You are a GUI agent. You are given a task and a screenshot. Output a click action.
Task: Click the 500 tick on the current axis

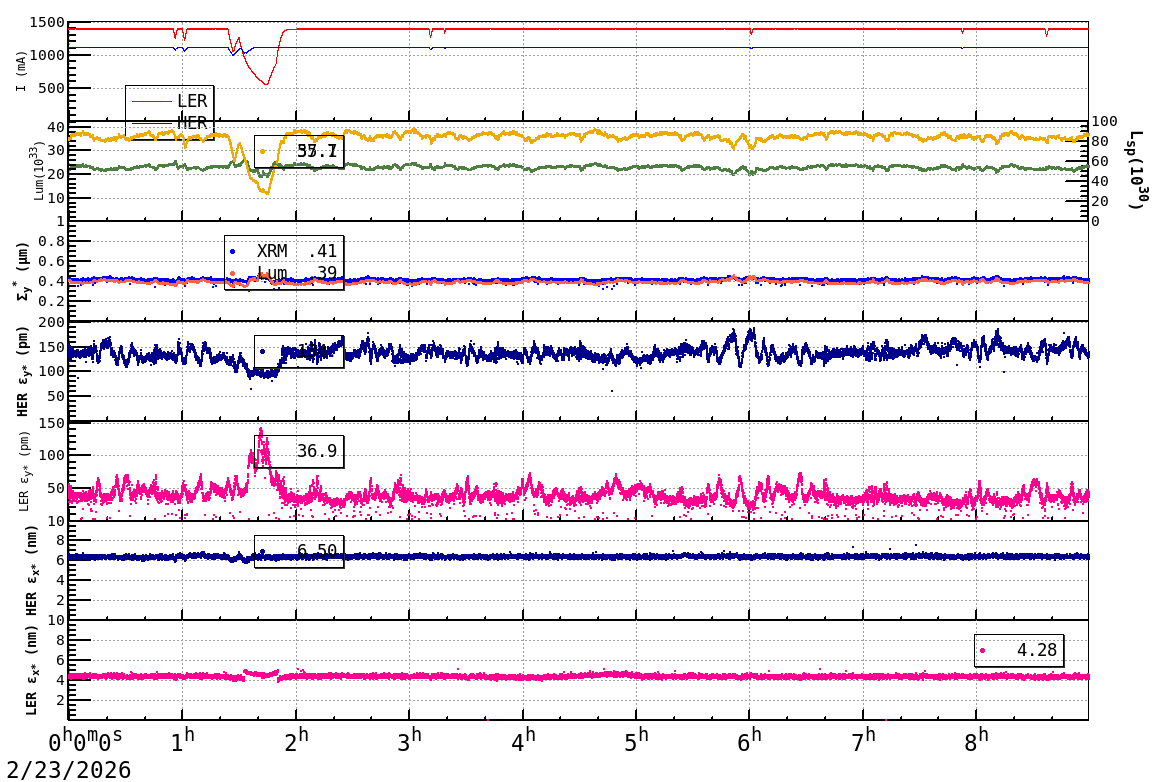[52, 88]
